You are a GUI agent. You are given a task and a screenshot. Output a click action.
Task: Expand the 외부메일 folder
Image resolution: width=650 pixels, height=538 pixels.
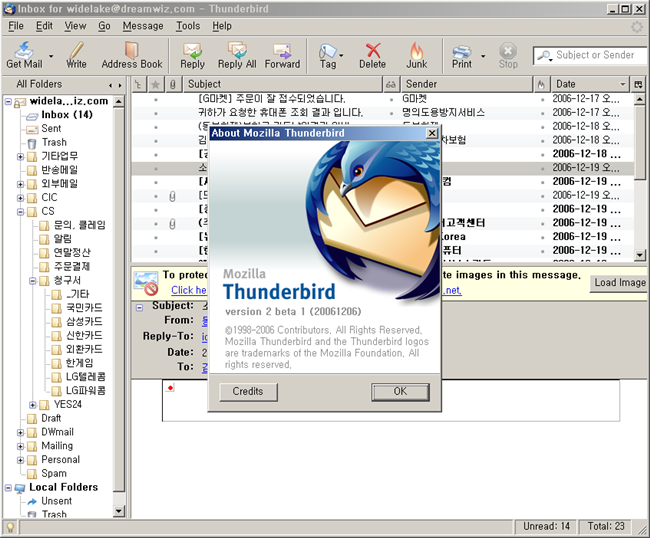pos(20,184)
